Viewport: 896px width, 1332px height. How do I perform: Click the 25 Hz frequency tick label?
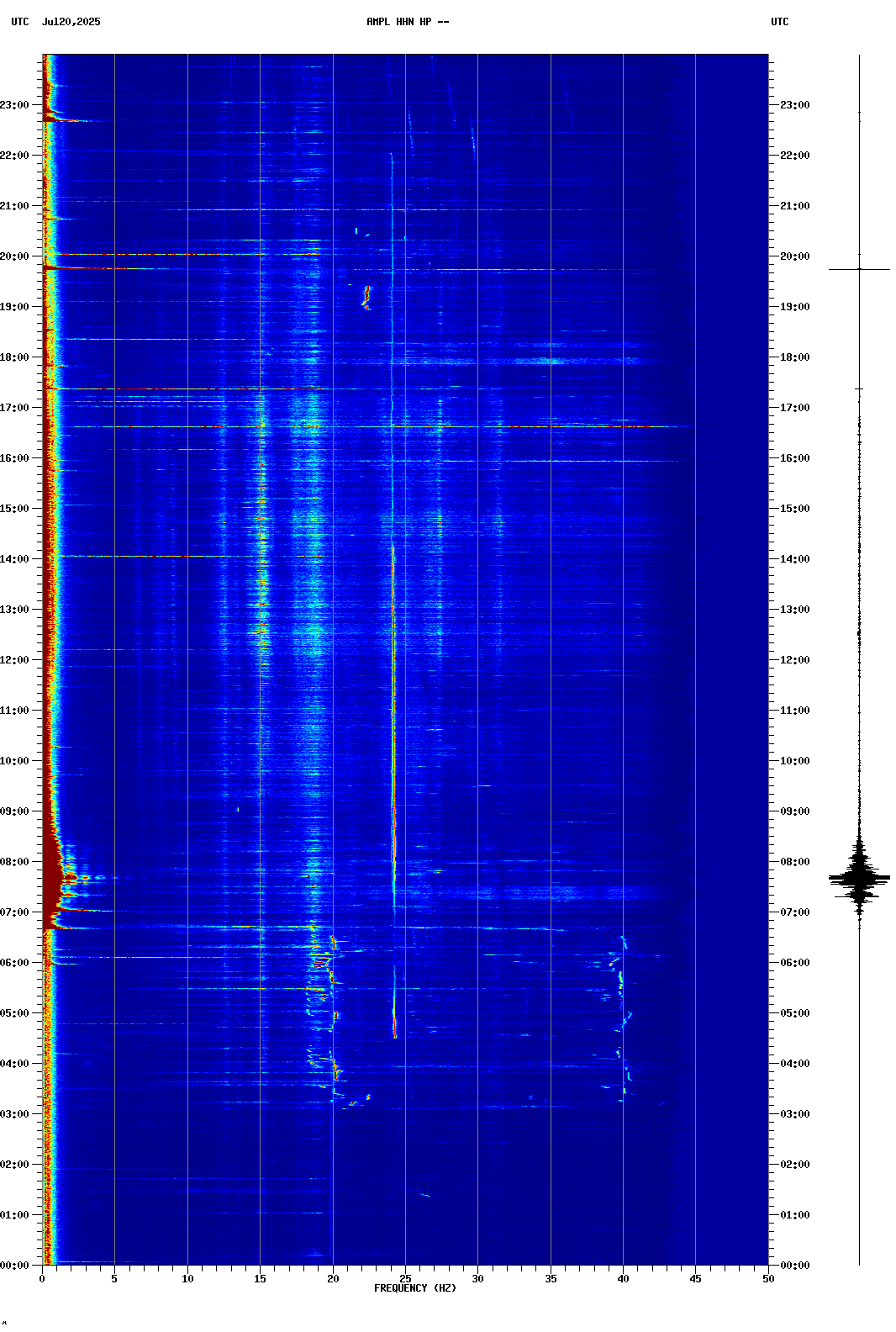(x=405, y=1279)
